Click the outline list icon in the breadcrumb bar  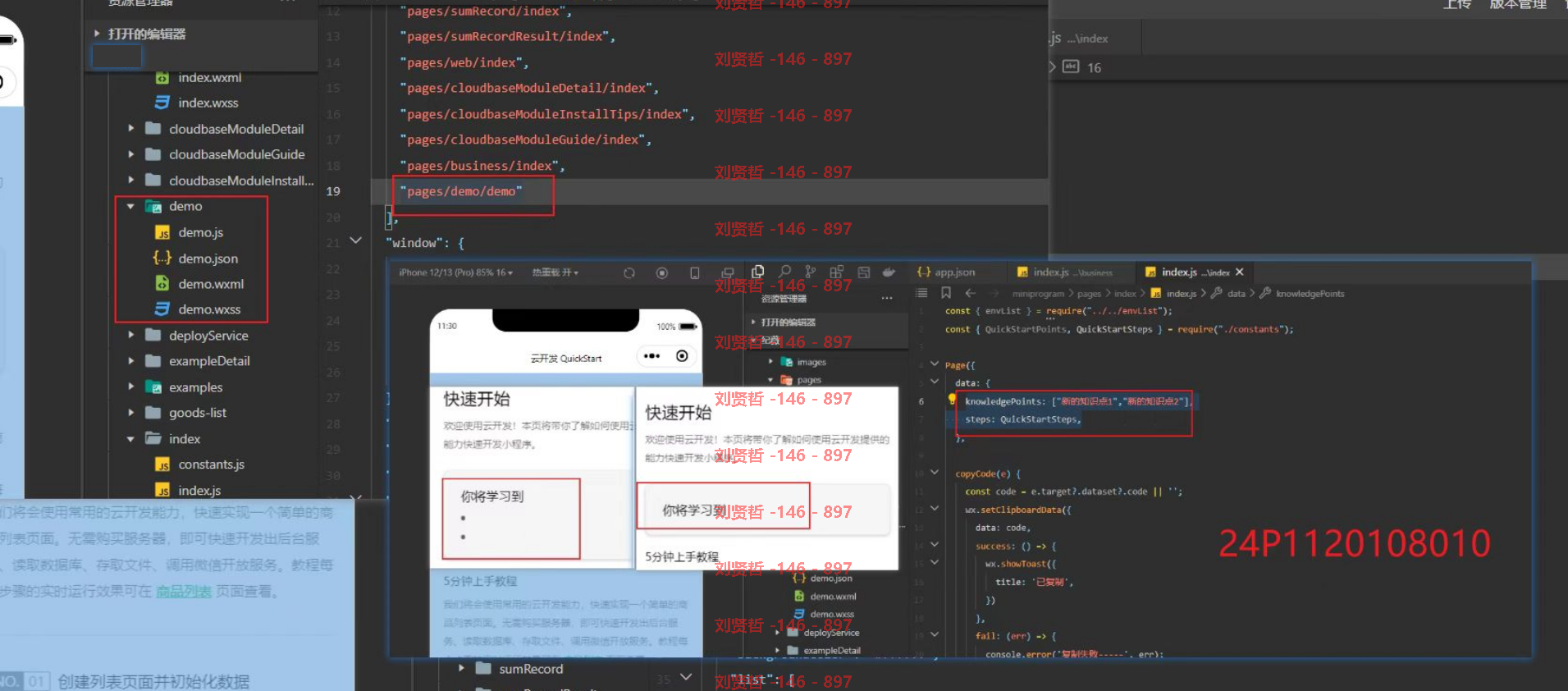coord(921,293)
